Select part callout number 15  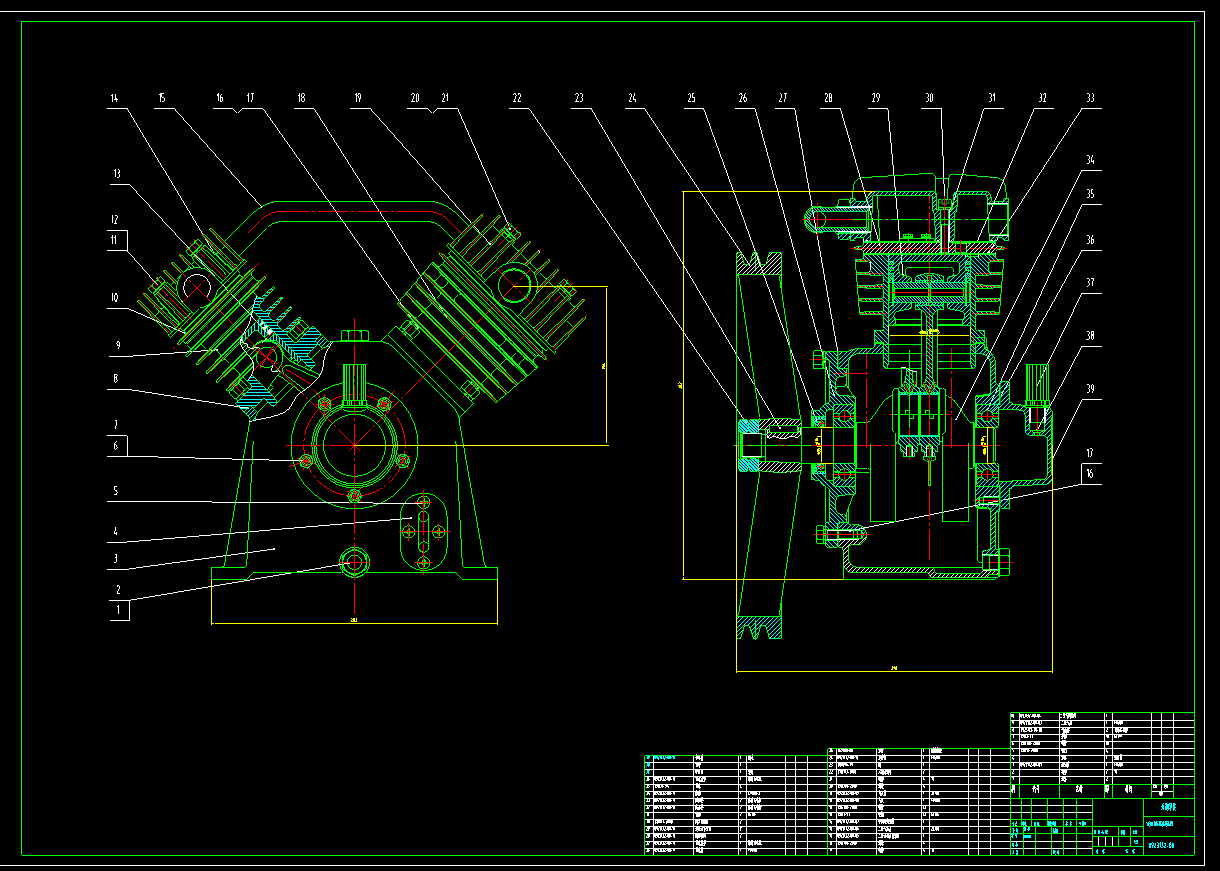160,98
